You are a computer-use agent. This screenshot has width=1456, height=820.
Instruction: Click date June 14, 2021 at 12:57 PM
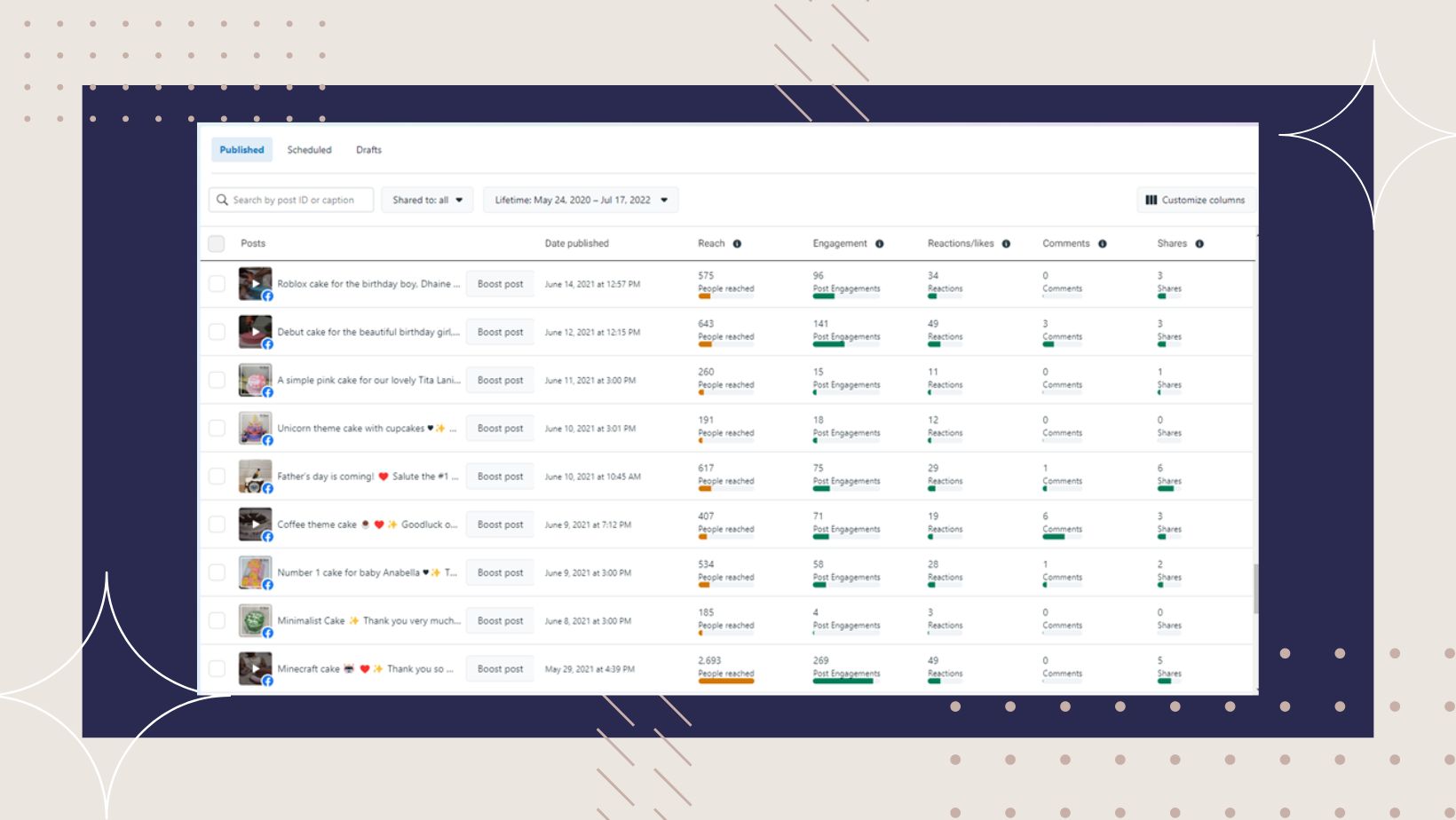click(592, 284)
